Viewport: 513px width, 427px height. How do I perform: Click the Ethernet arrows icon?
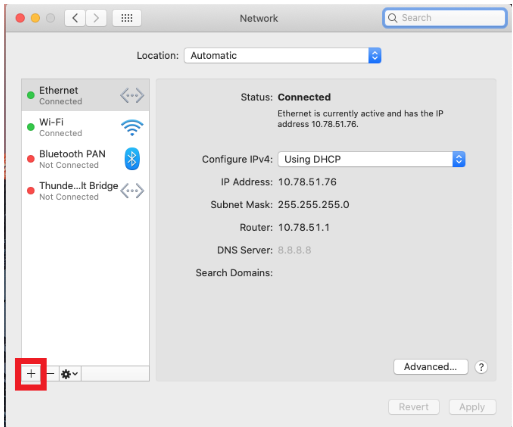(132, 96)
